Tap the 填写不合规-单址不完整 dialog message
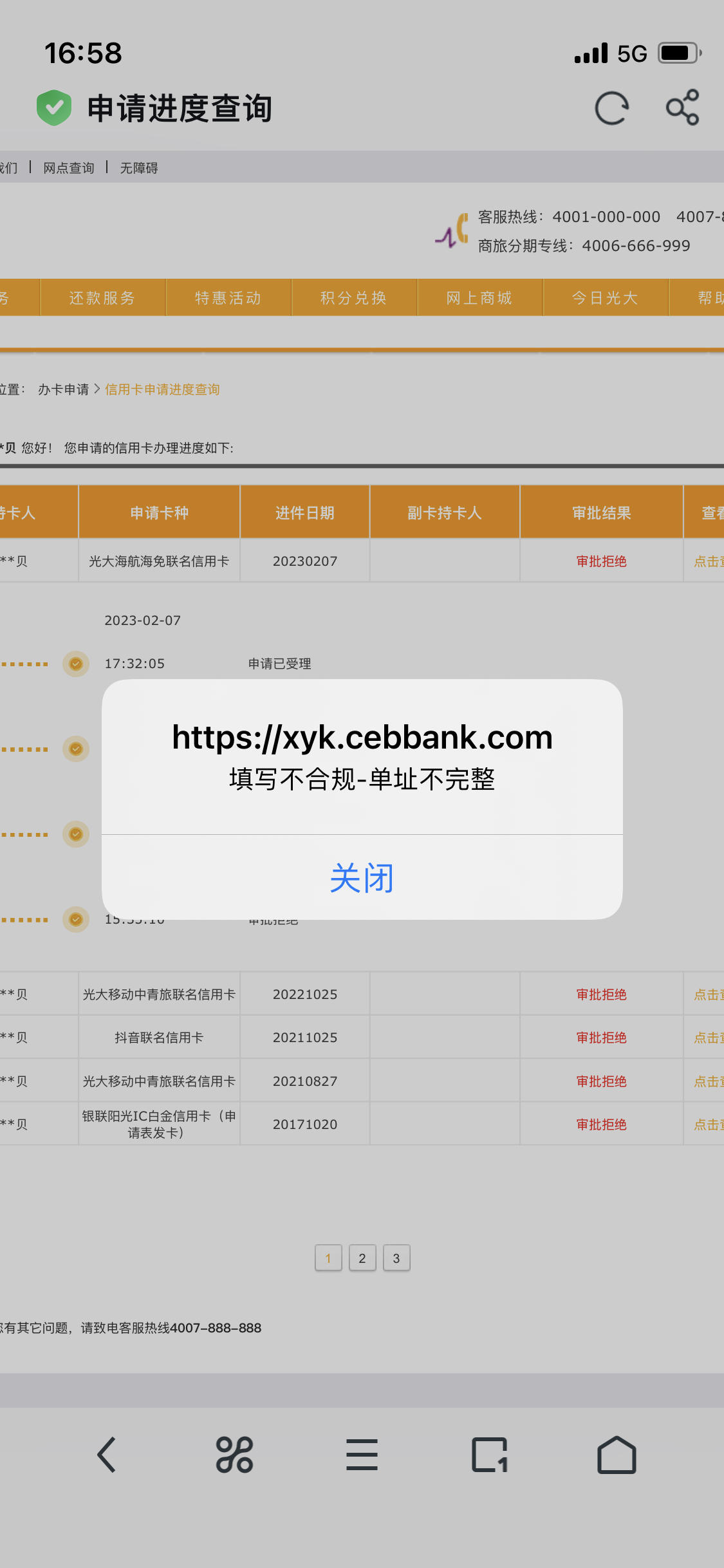Screen dimensions: 724x1568 coord(362,779)
